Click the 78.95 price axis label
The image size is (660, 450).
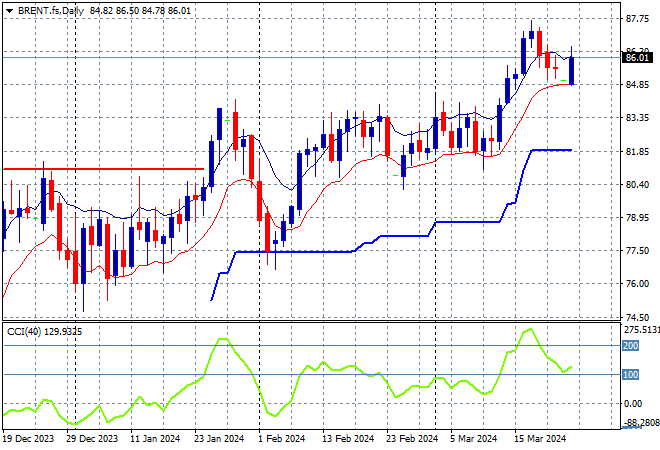click(637, 218)
